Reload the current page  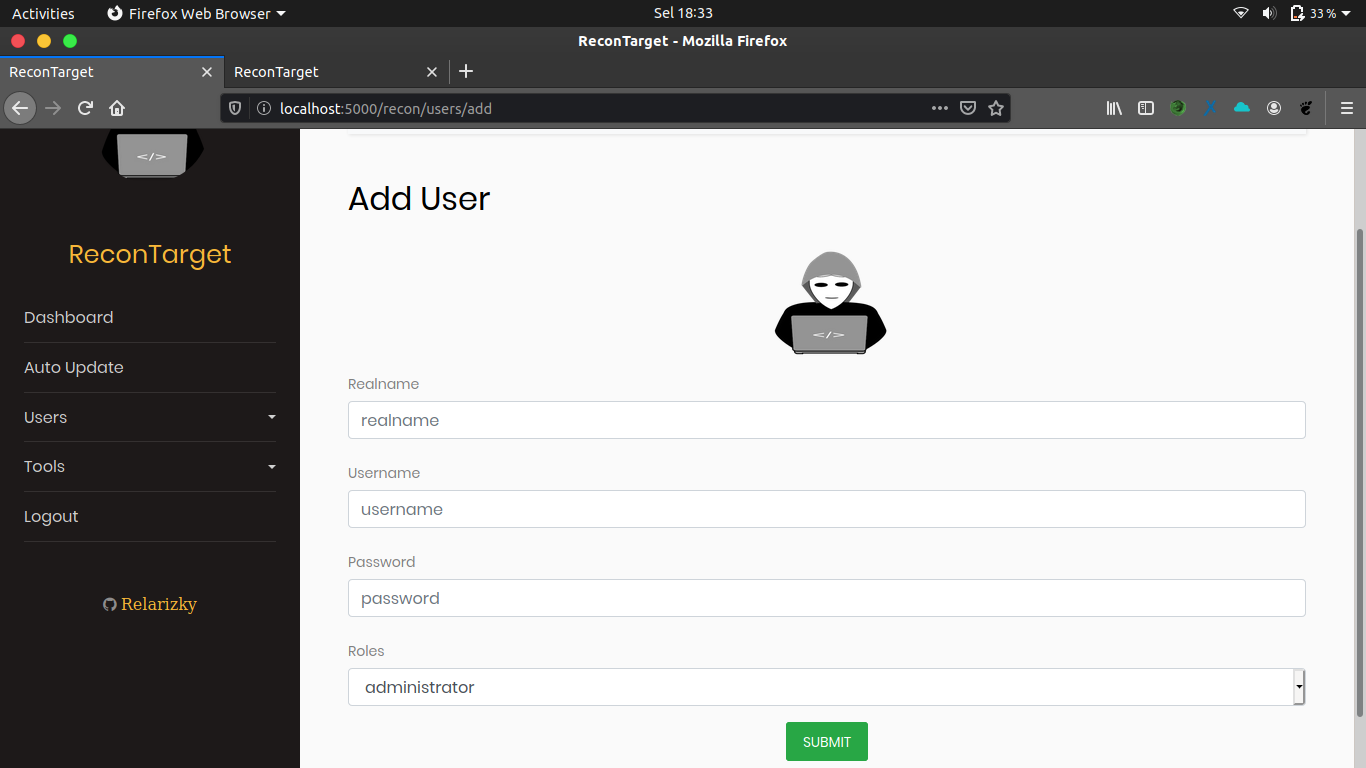coord(86,108)
